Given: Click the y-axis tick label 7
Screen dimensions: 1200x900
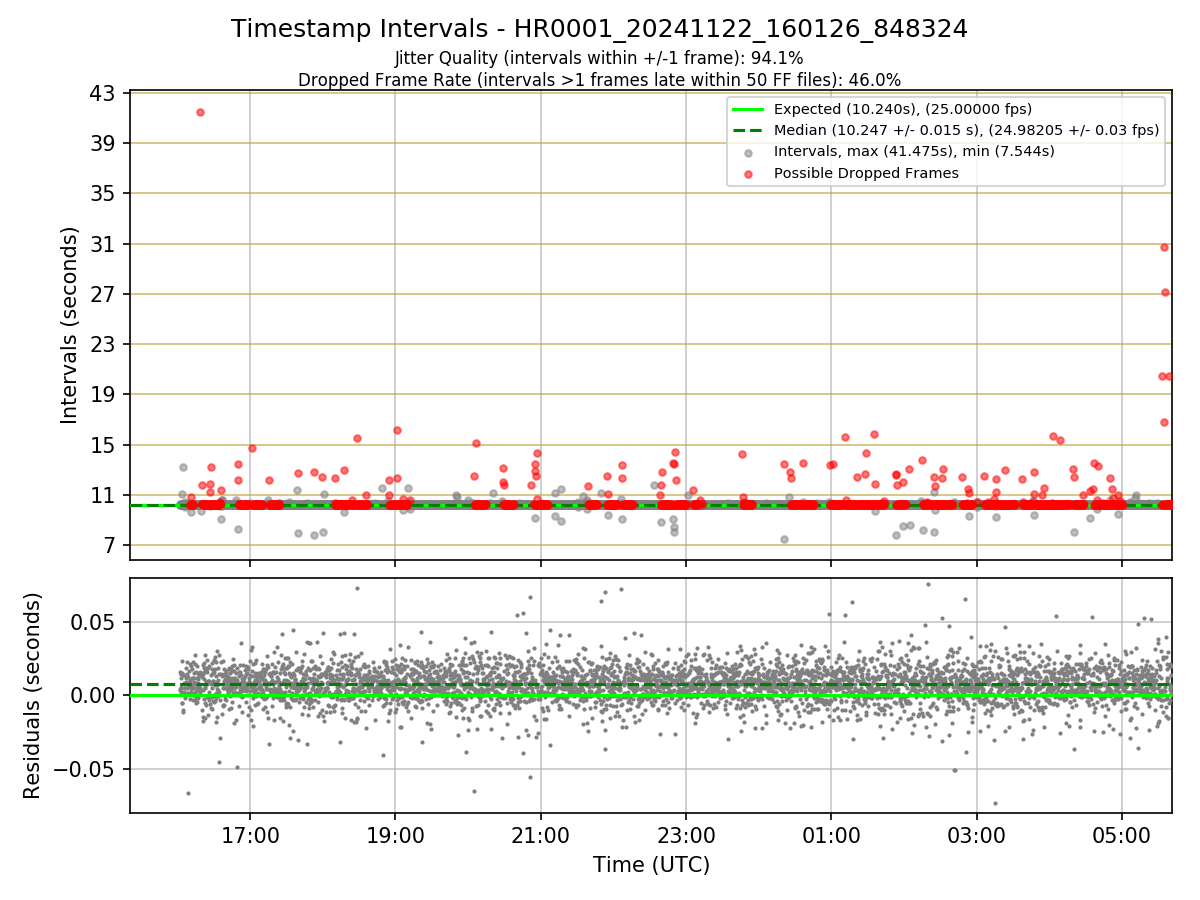Looking at the screenshot, I should [110, 545].
